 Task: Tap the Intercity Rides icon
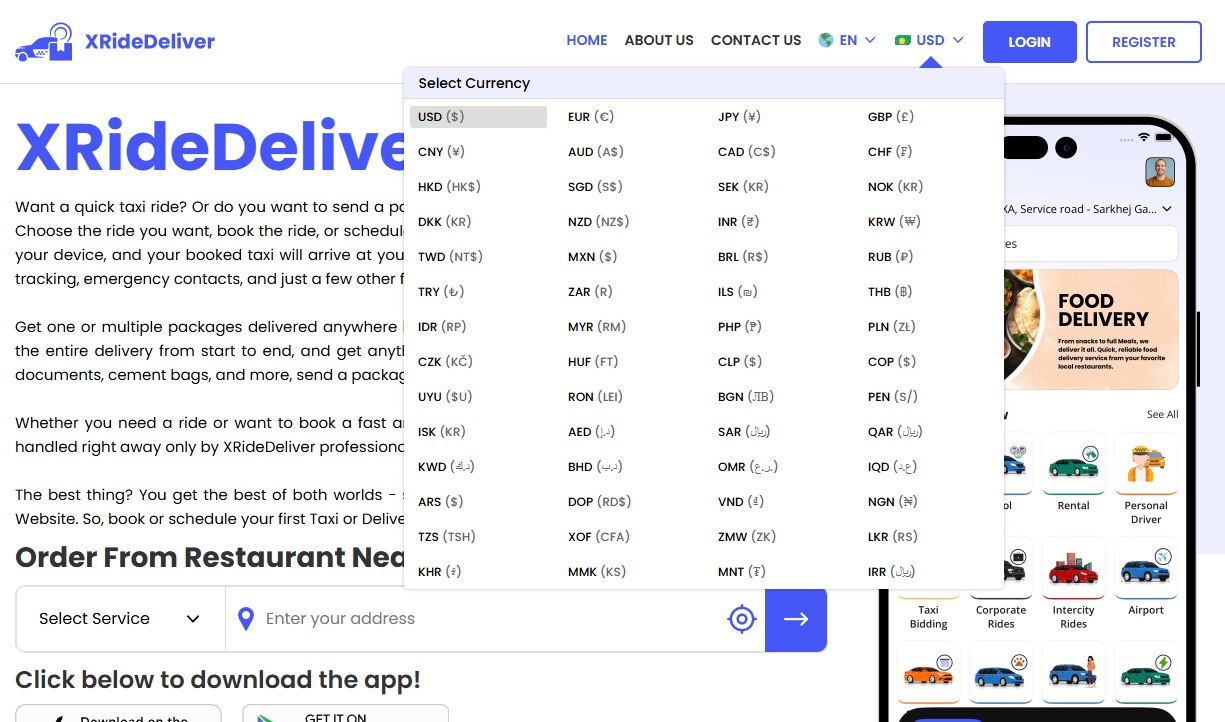coord(1073,569)
